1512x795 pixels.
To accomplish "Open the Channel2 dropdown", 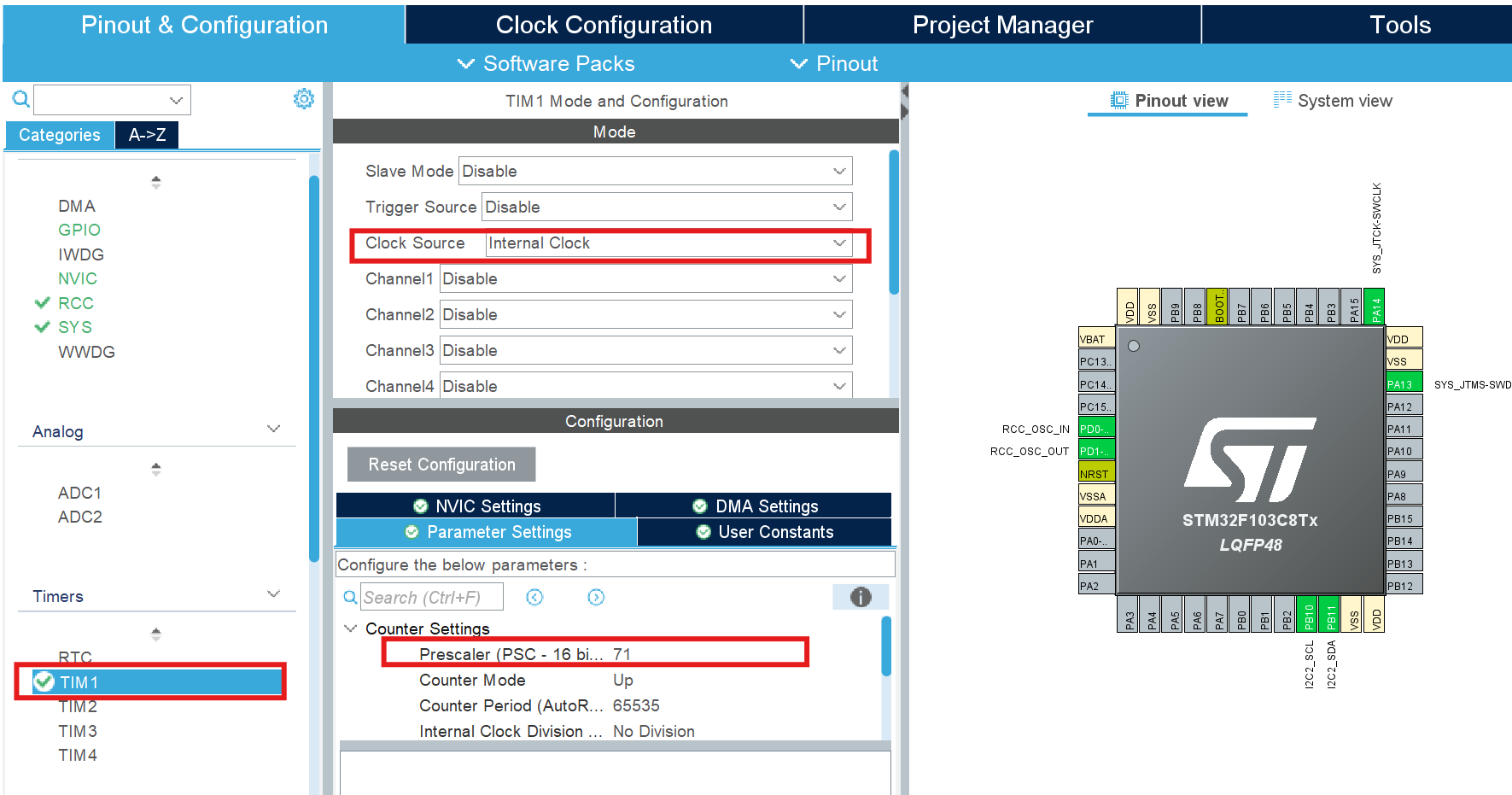I will tap(645, 314).
